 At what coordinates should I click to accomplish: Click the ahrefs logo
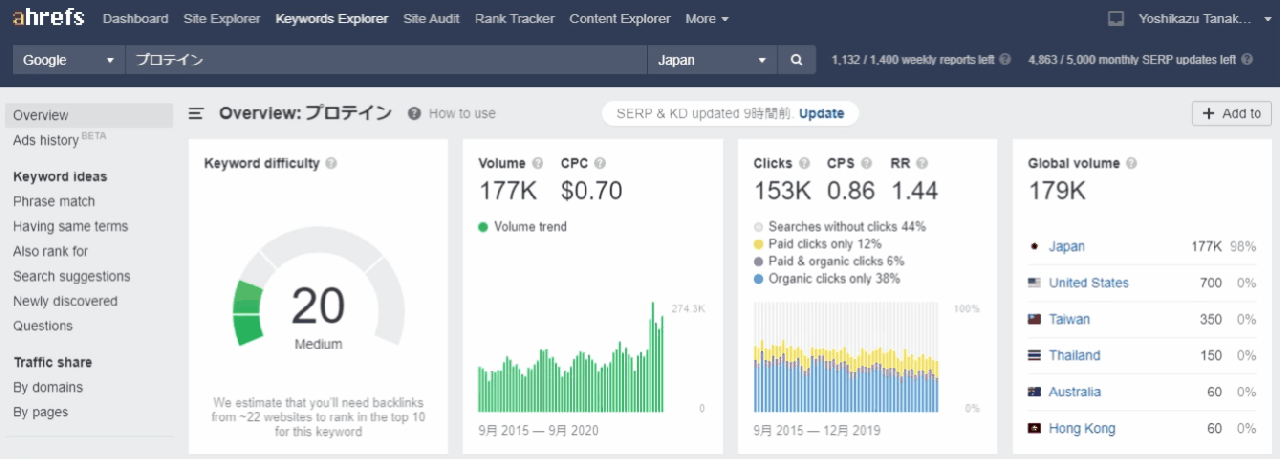(48, 18)
